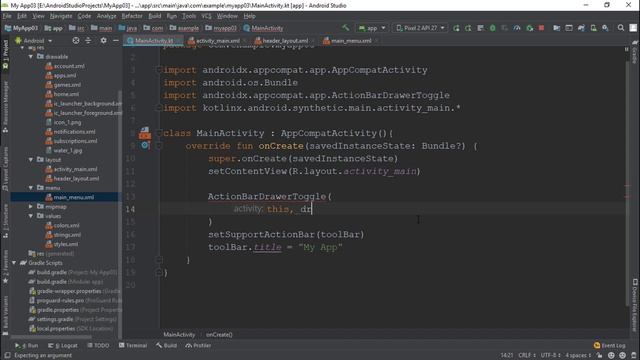Open the Navigate menu
Screen dimensions: 640x360
[61, 16]
